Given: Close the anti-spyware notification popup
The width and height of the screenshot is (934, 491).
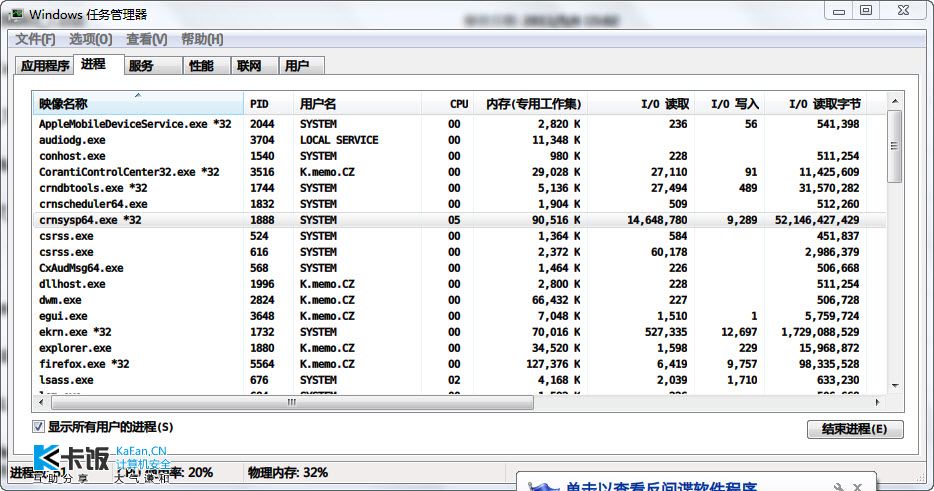Looking at the screenshot, I should pyautogui.click(x=858, y=487).
